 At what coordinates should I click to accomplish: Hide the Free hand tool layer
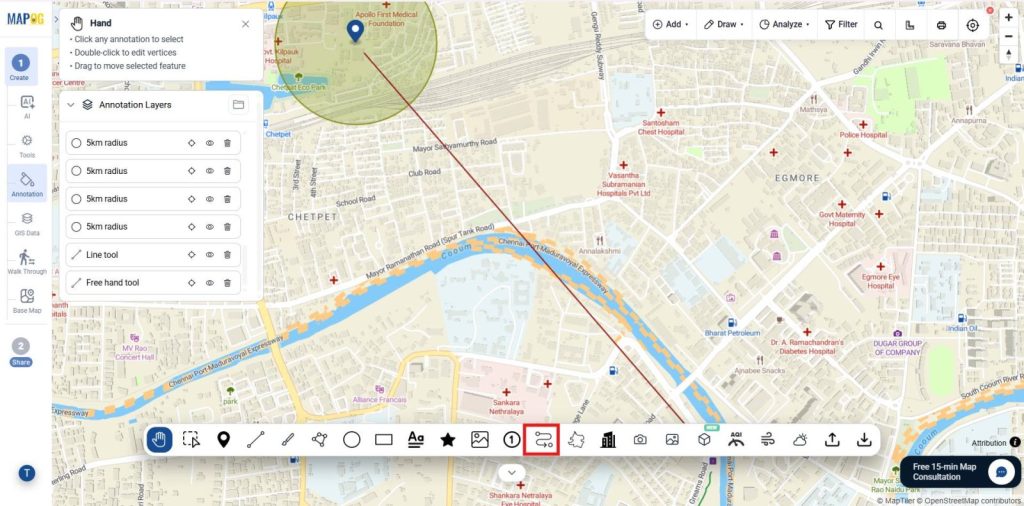click(210, 283)
